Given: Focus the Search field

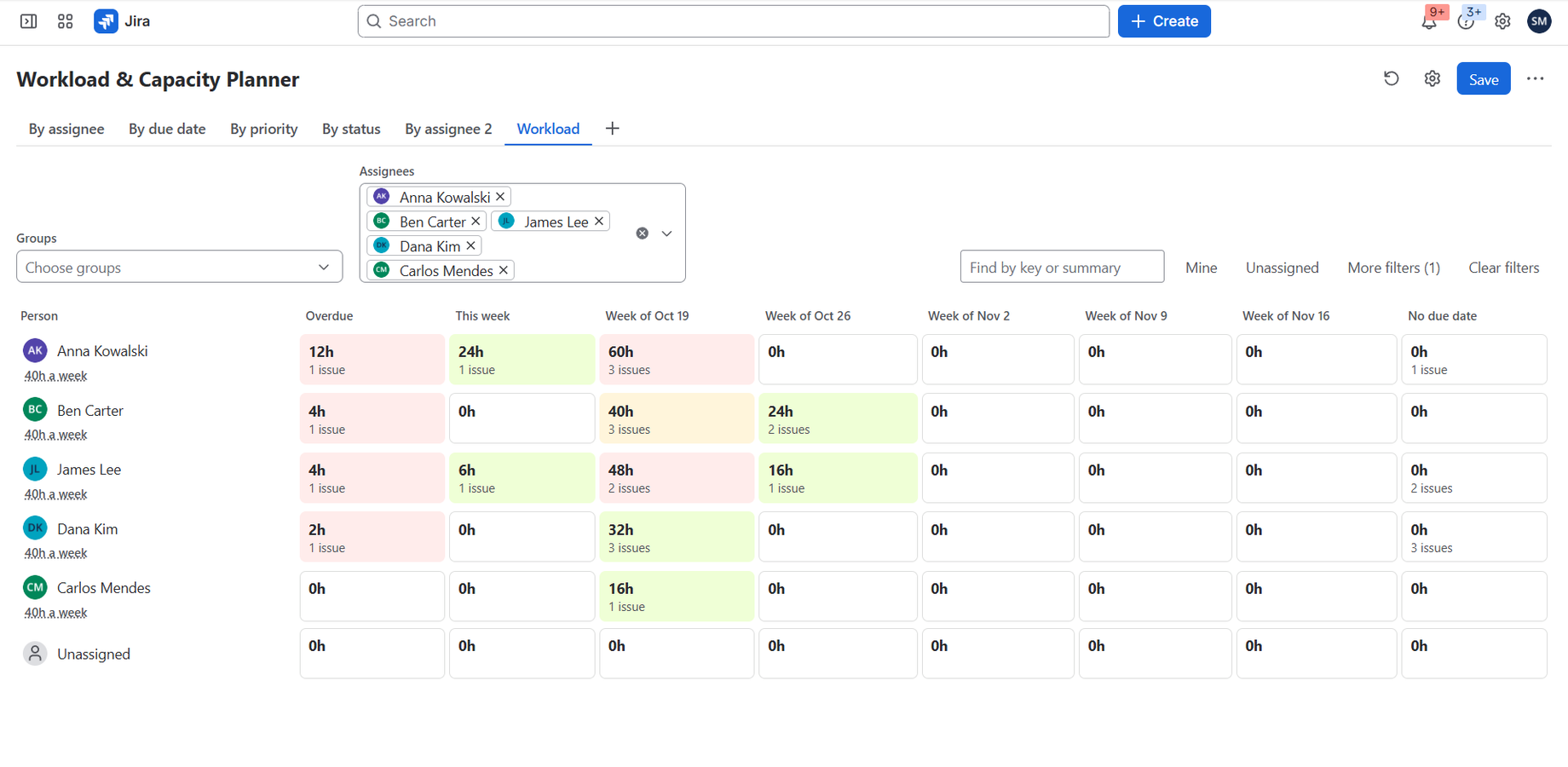Looking at the screenshot, I should [734, 21].
